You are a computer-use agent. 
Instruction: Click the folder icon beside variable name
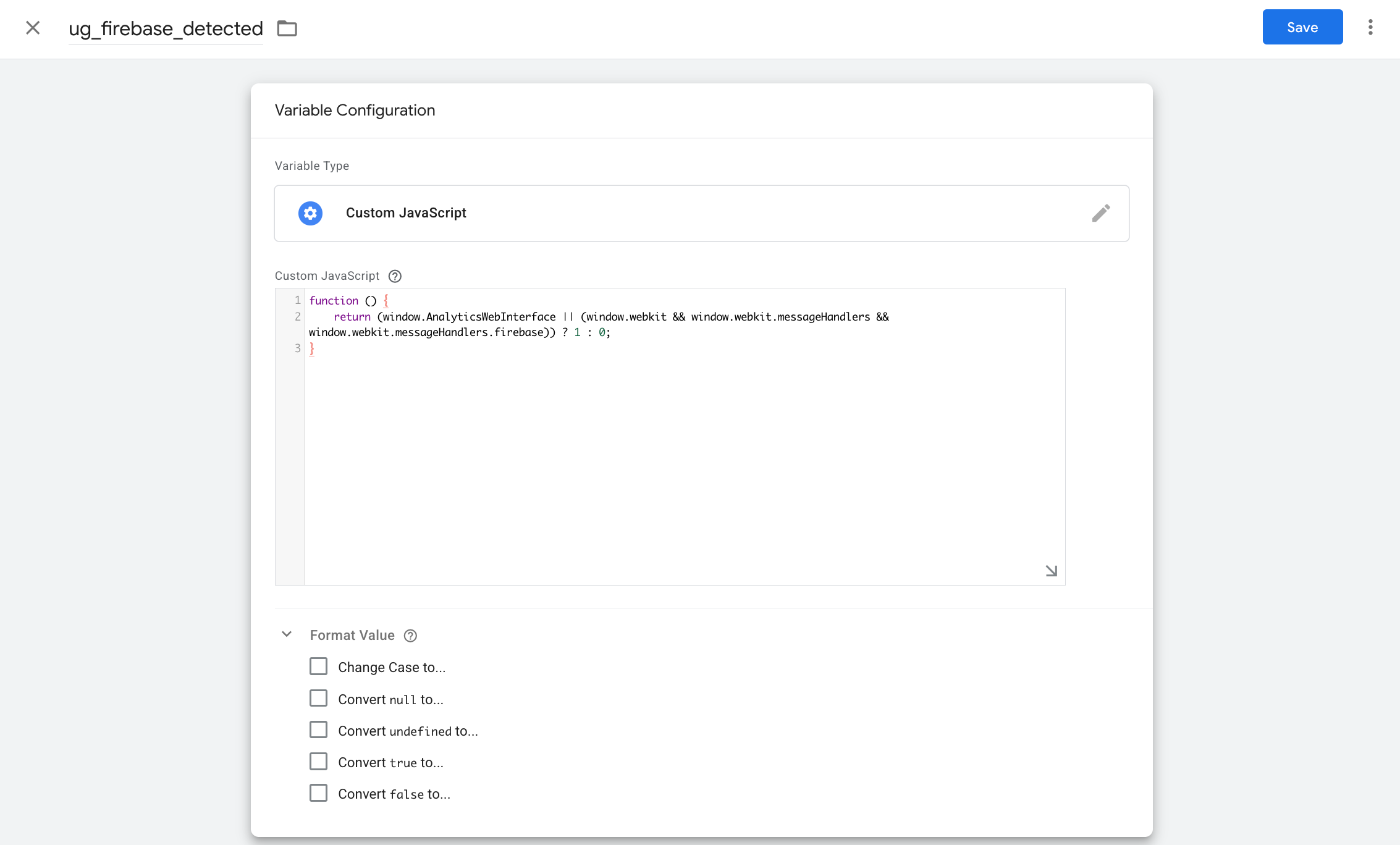[x=287, y=28]
